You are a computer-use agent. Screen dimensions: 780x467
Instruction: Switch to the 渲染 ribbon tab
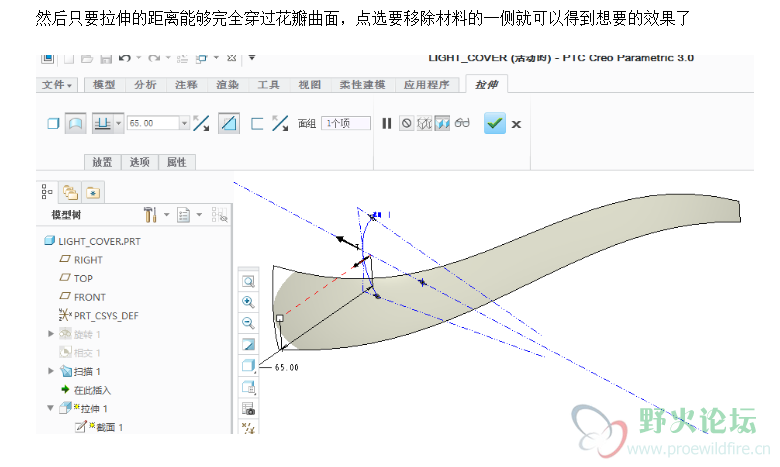(227, 85)
